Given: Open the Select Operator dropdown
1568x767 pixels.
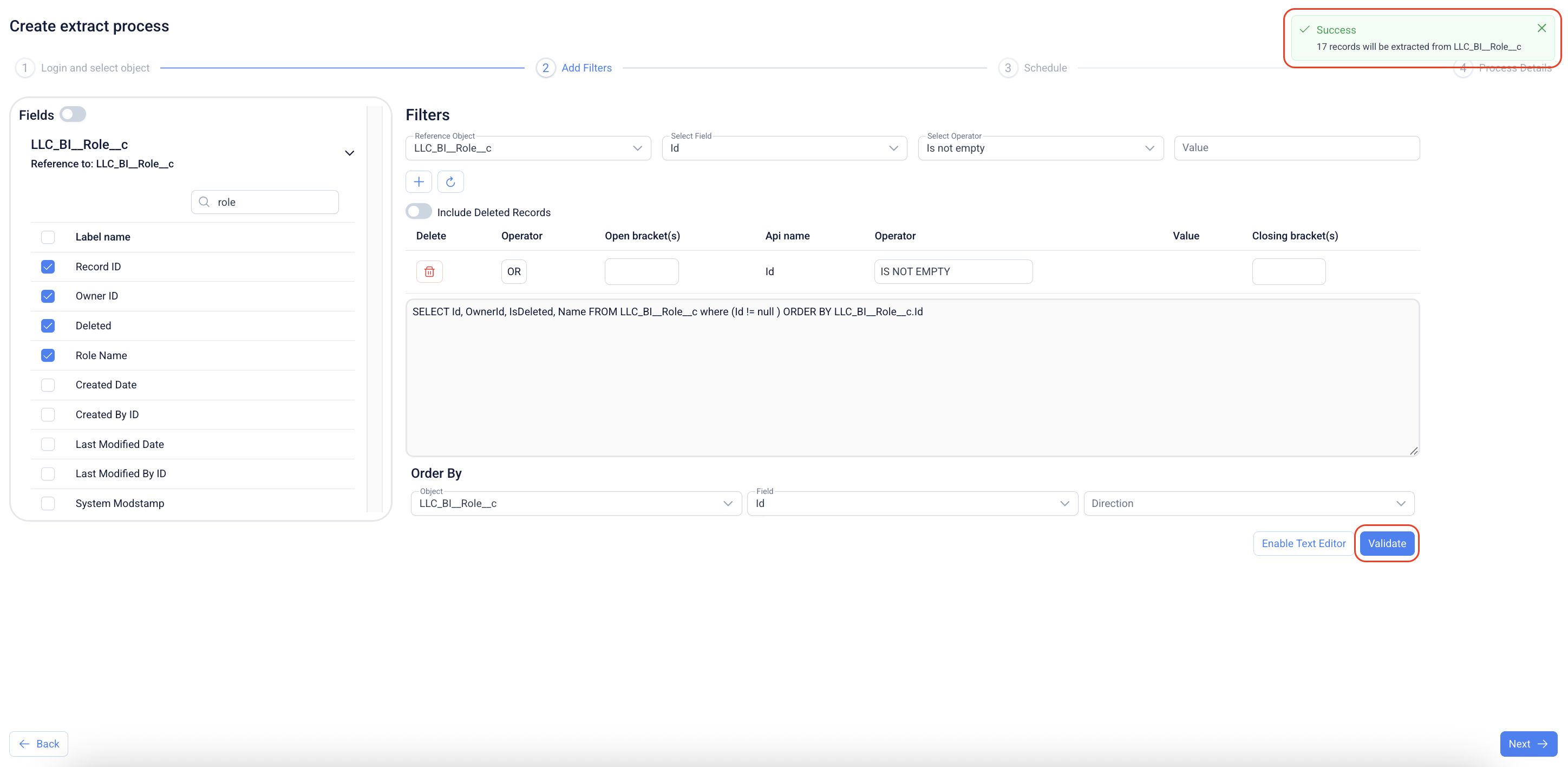Looking at the screenshot, I should [x=1040, y=148].
